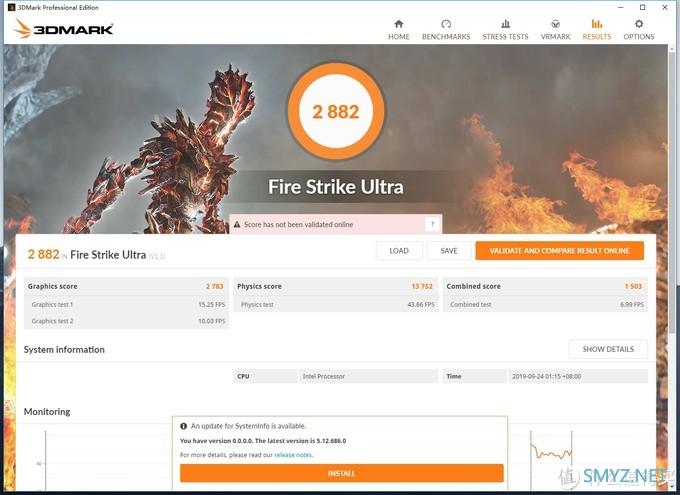The width and height of the screenshot is (680, 495).
Task: Click the SAVE button
Action: coord(449,251)
